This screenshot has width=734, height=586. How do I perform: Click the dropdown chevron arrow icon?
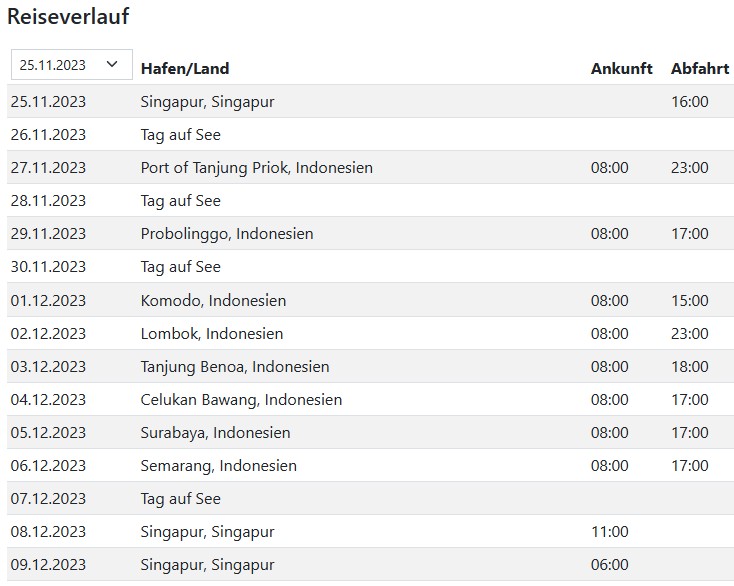(112, 64)
